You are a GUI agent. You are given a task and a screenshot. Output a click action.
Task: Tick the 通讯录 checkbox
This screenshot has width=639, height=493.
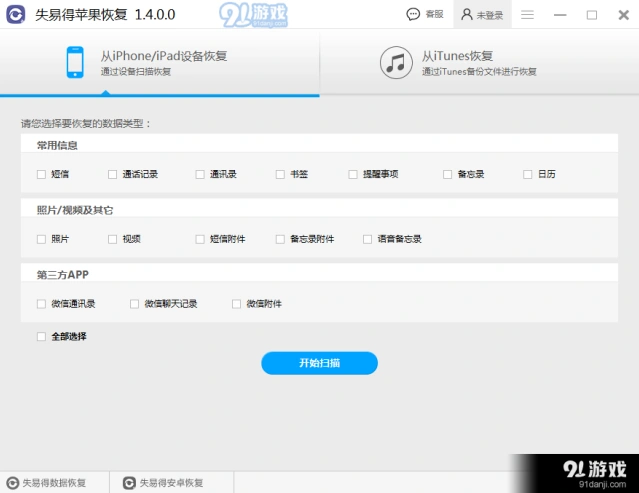(200, 174)
